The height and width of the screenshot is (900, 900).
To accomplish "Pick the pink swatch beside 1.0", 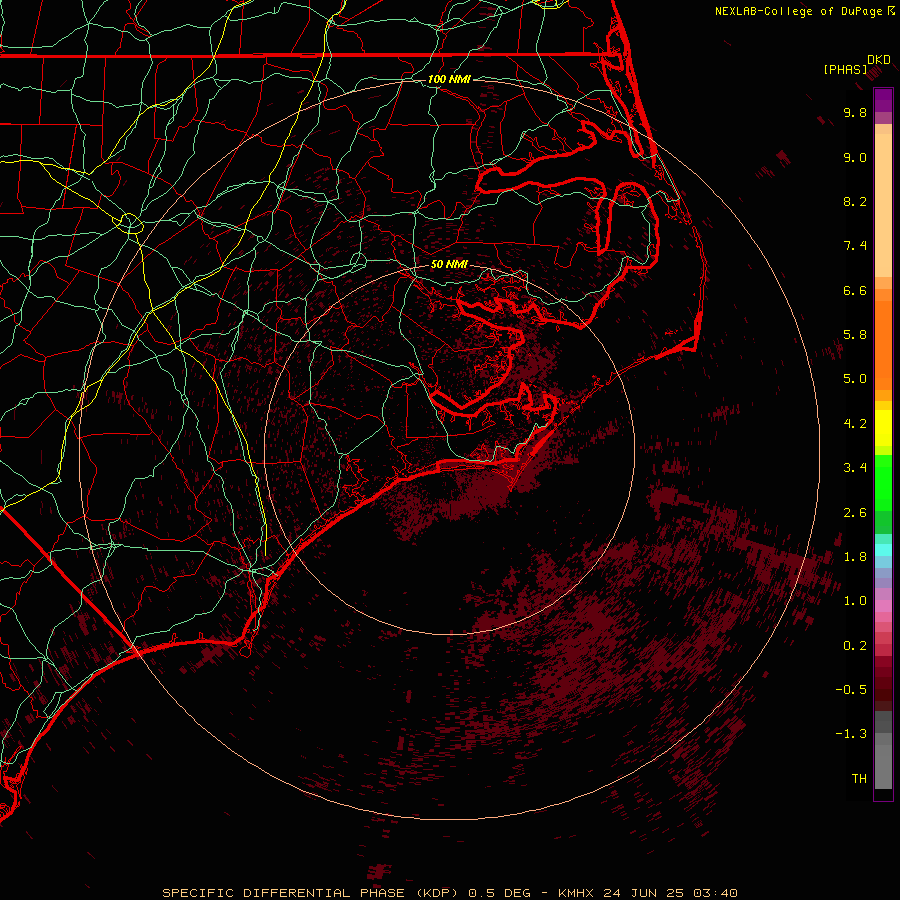I will pyautogui.click(x=883, y=606).
